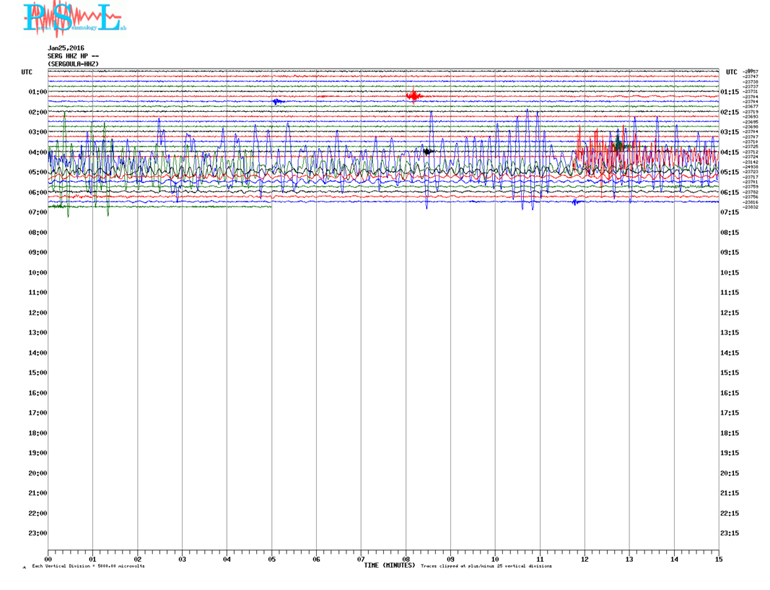This screenshot has height=590, width=770.
Task: Select minute 00 on the bottom time axis
Action: [x=48, y=559]
